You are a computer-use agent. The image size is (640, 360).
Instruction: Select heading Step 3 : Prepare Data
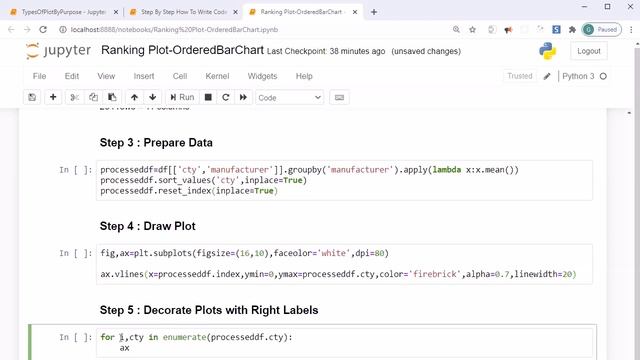[156, 143]
